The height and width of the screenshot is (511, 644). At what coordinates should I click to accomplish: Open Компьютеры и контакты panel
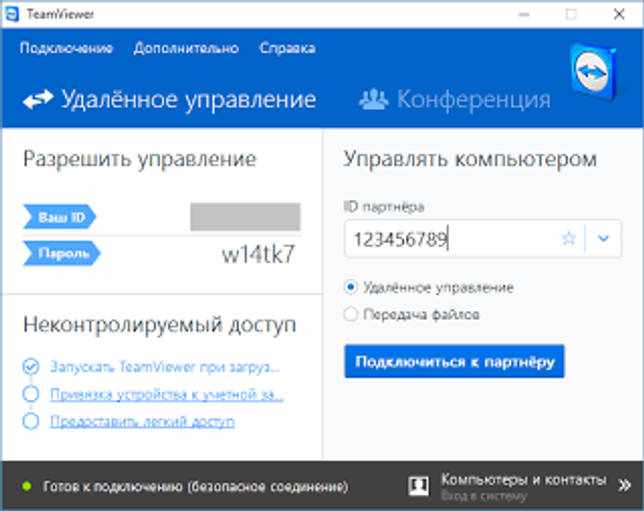(524, 479)
